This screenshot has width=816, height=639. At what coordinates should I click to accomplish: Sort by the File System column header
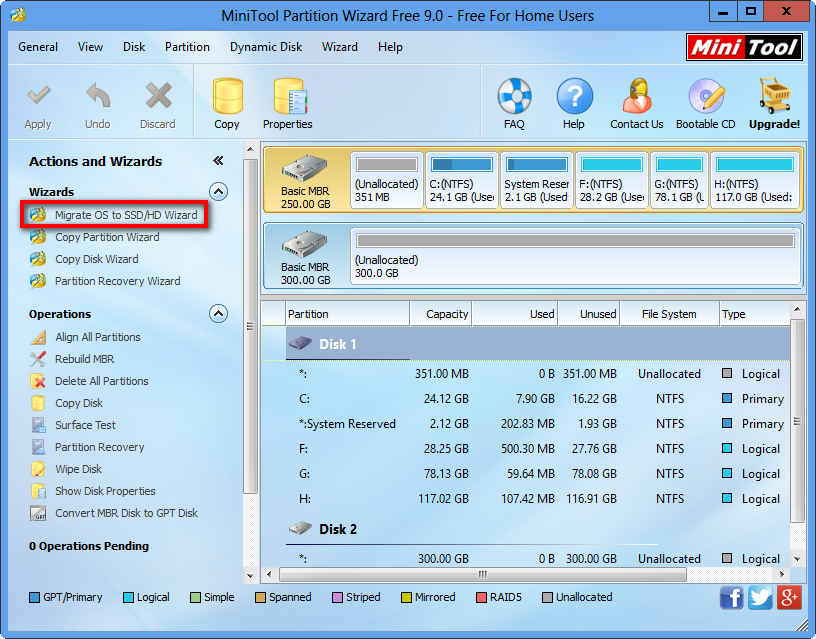tap(669, 314)
